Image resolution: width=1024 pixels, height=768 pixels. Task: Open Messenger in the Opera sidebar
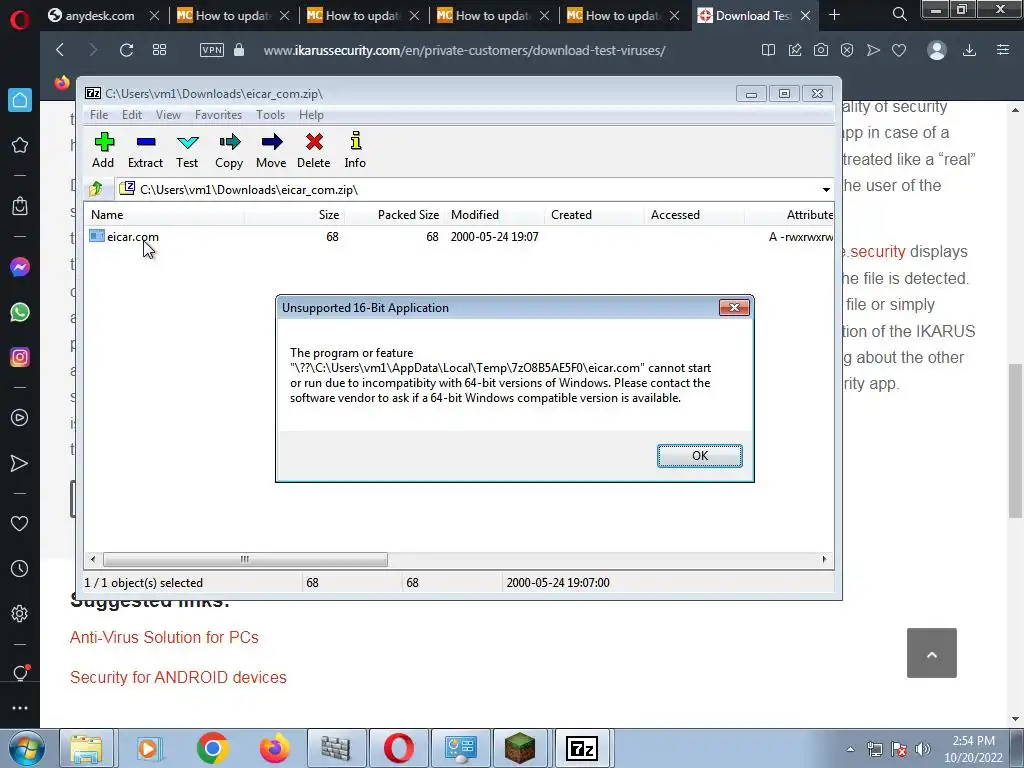point(20,267)
